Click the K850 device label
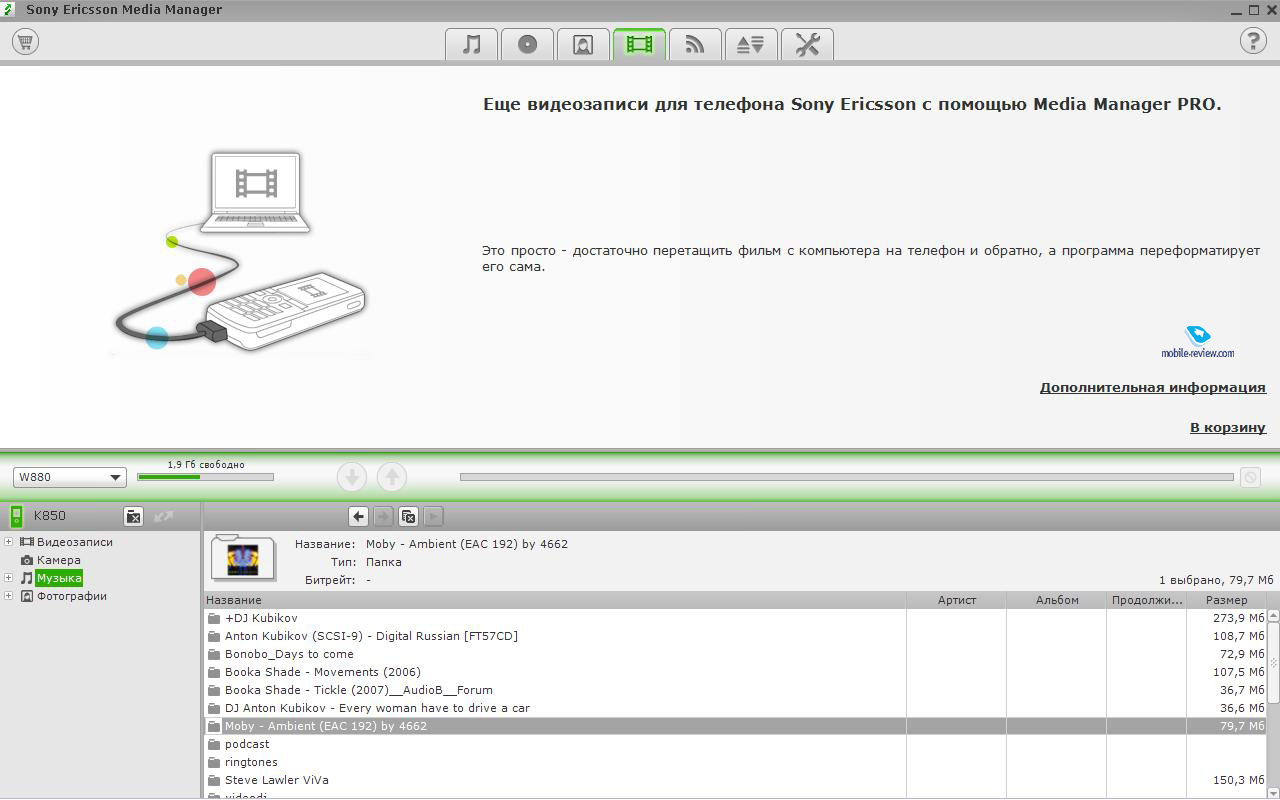The width and height of the screenshot is (1280, 800). point(50,516)
